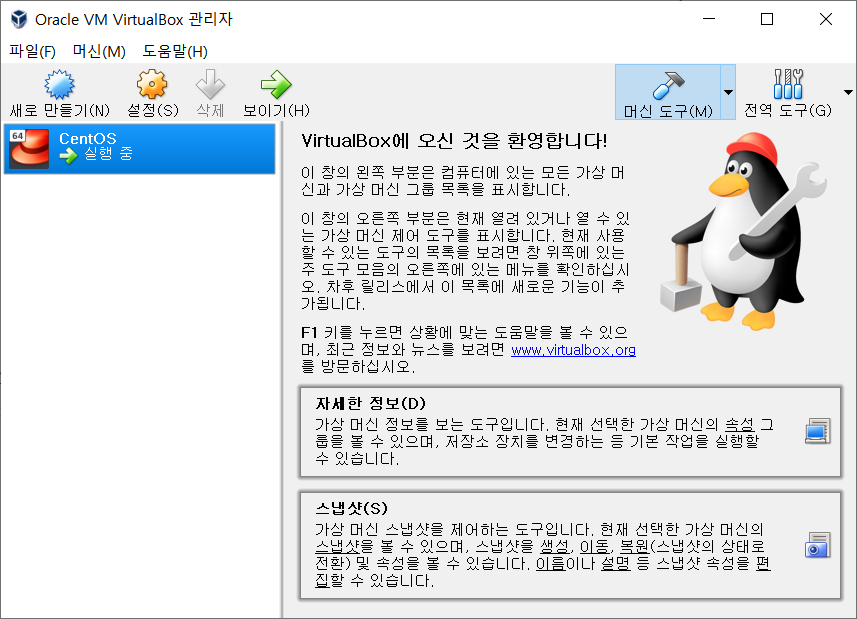Screen dimensions: 857x619
Task: Click the CentOS red hat OS icon
Action: click(x=29, y=148)
